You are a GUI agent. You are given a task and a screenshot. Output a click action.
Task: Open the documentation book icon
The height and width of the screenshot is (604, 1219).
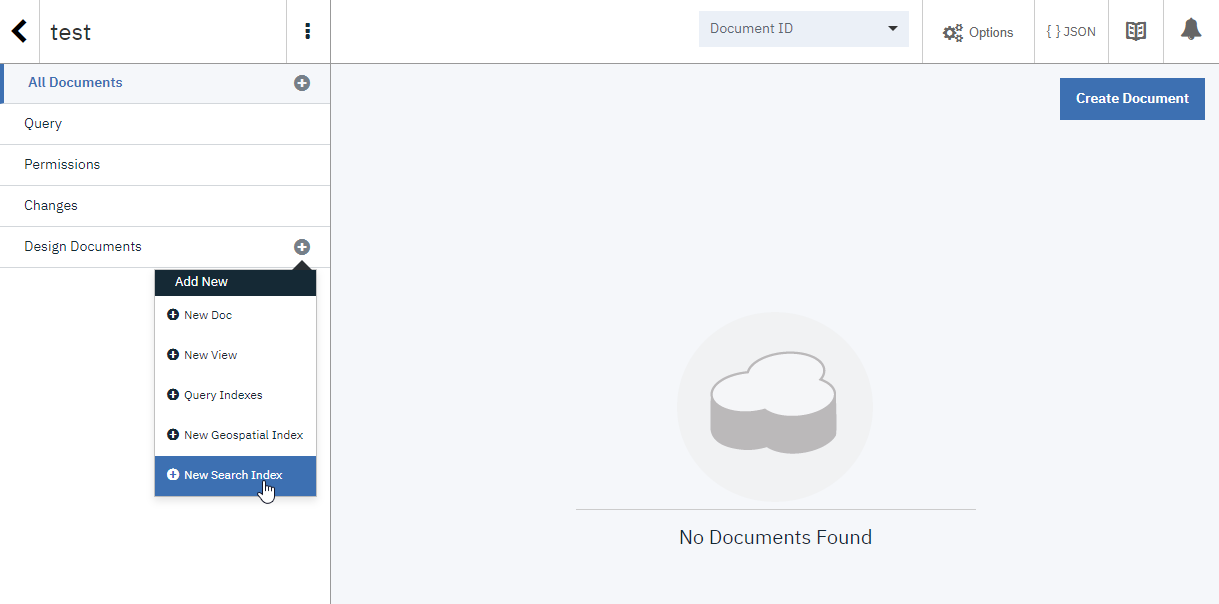click(1136, 31)
